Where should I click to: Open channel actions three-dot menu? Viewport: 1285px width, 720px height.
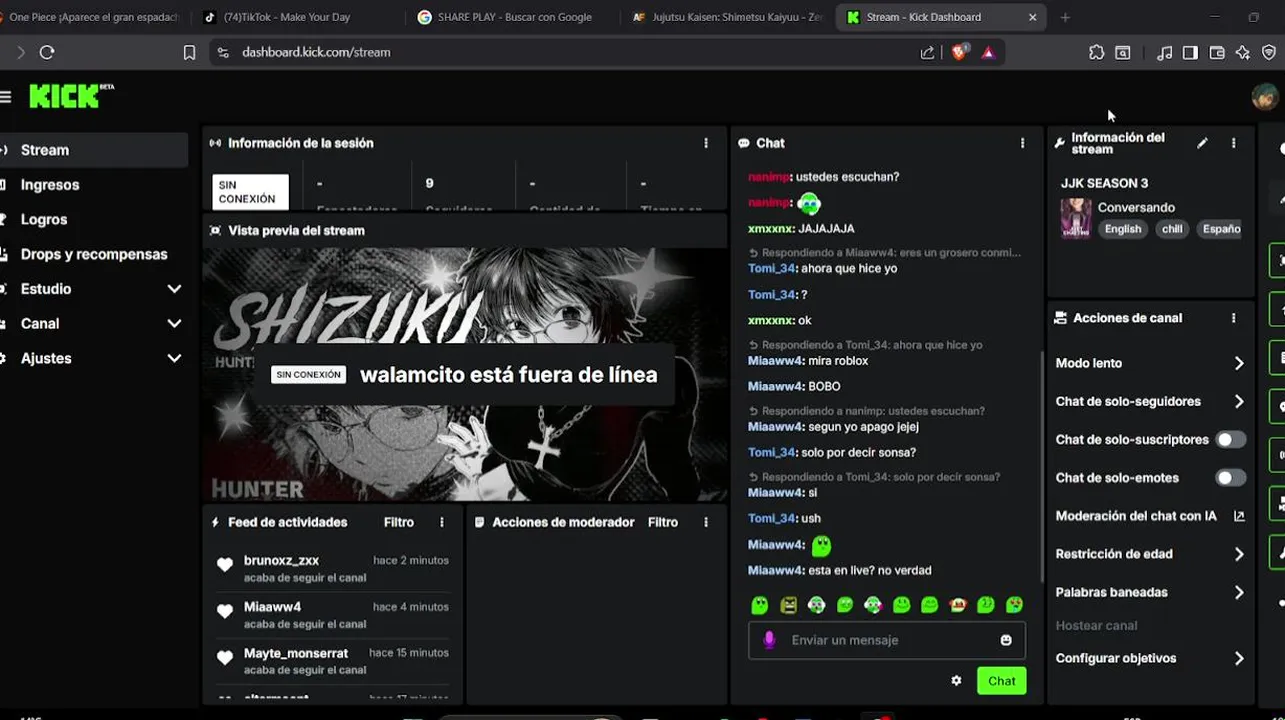(1233, 318)
